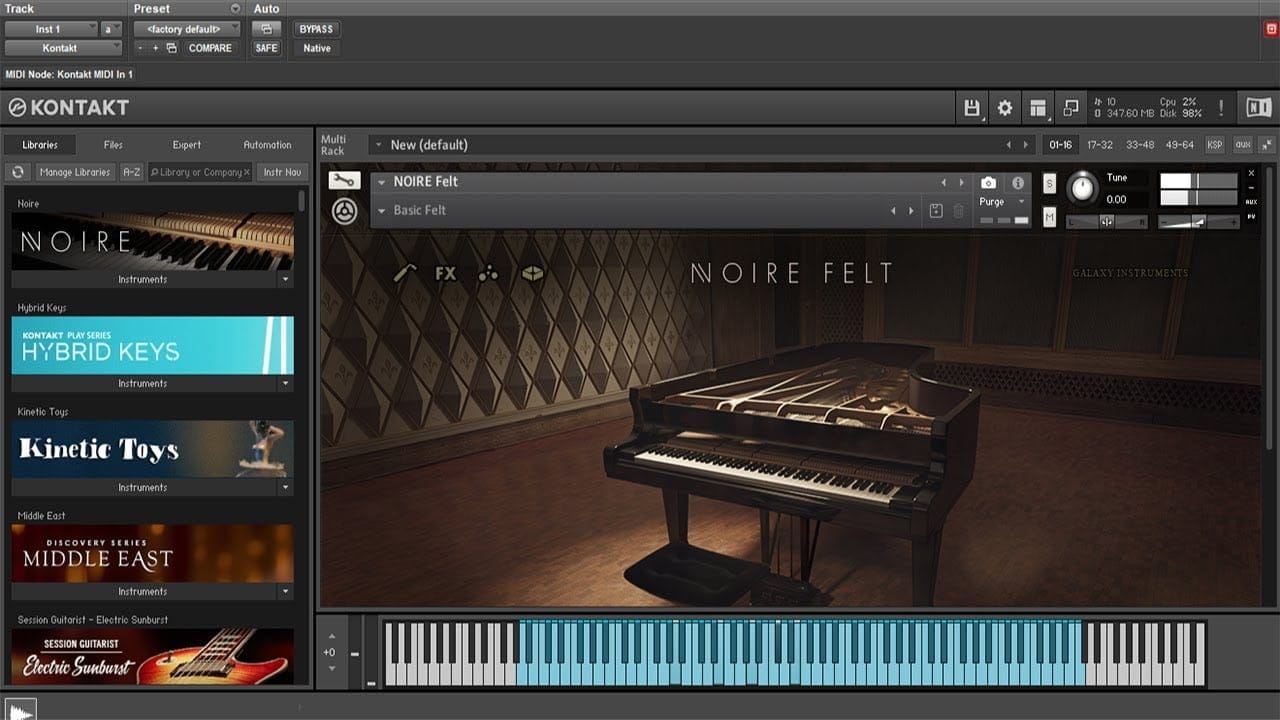Expand the Basic Felt snapshot list
The image size is (1280, 720).
tap(381, 211)
